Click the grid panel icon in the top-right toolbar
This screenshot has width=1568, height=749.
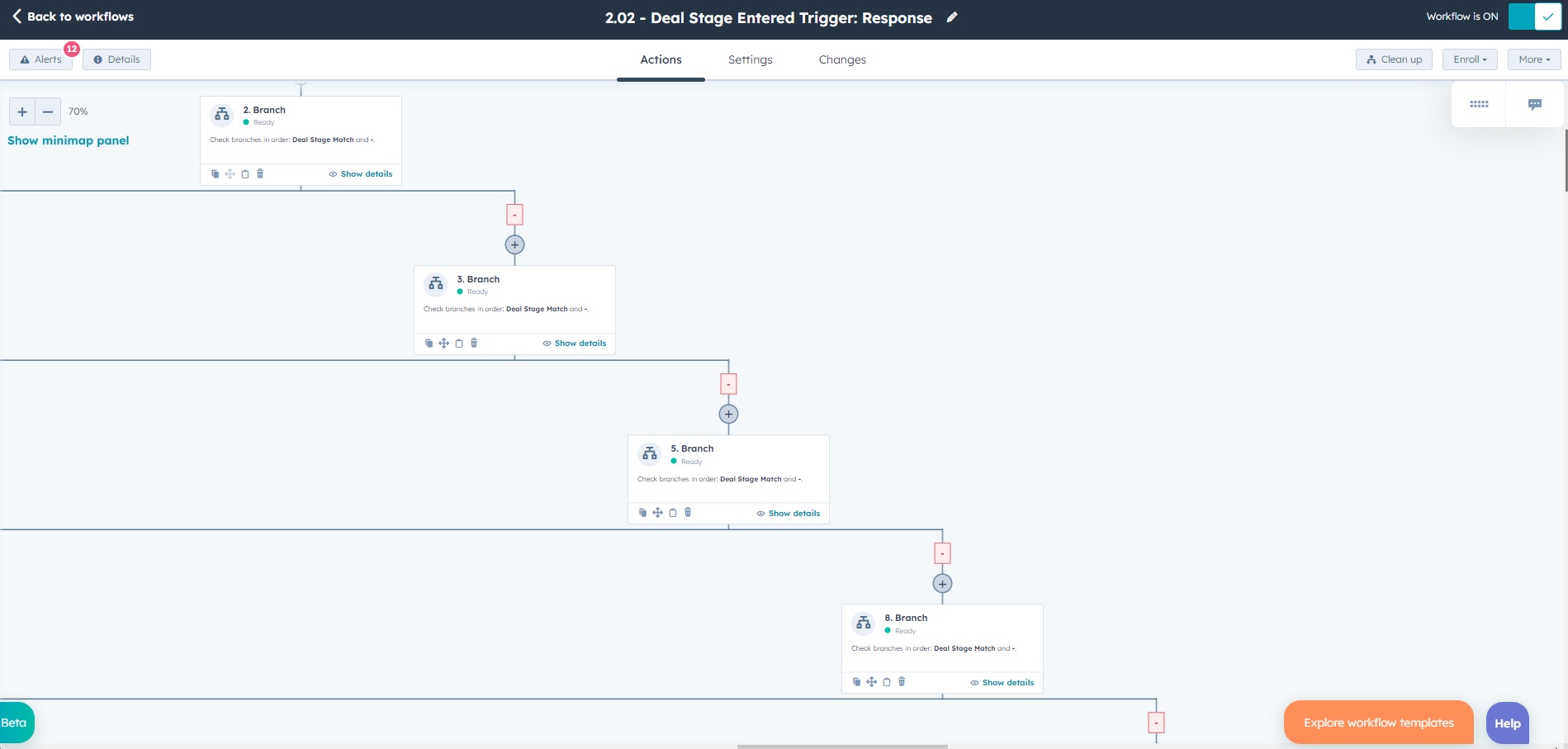tap(1479, 104)
